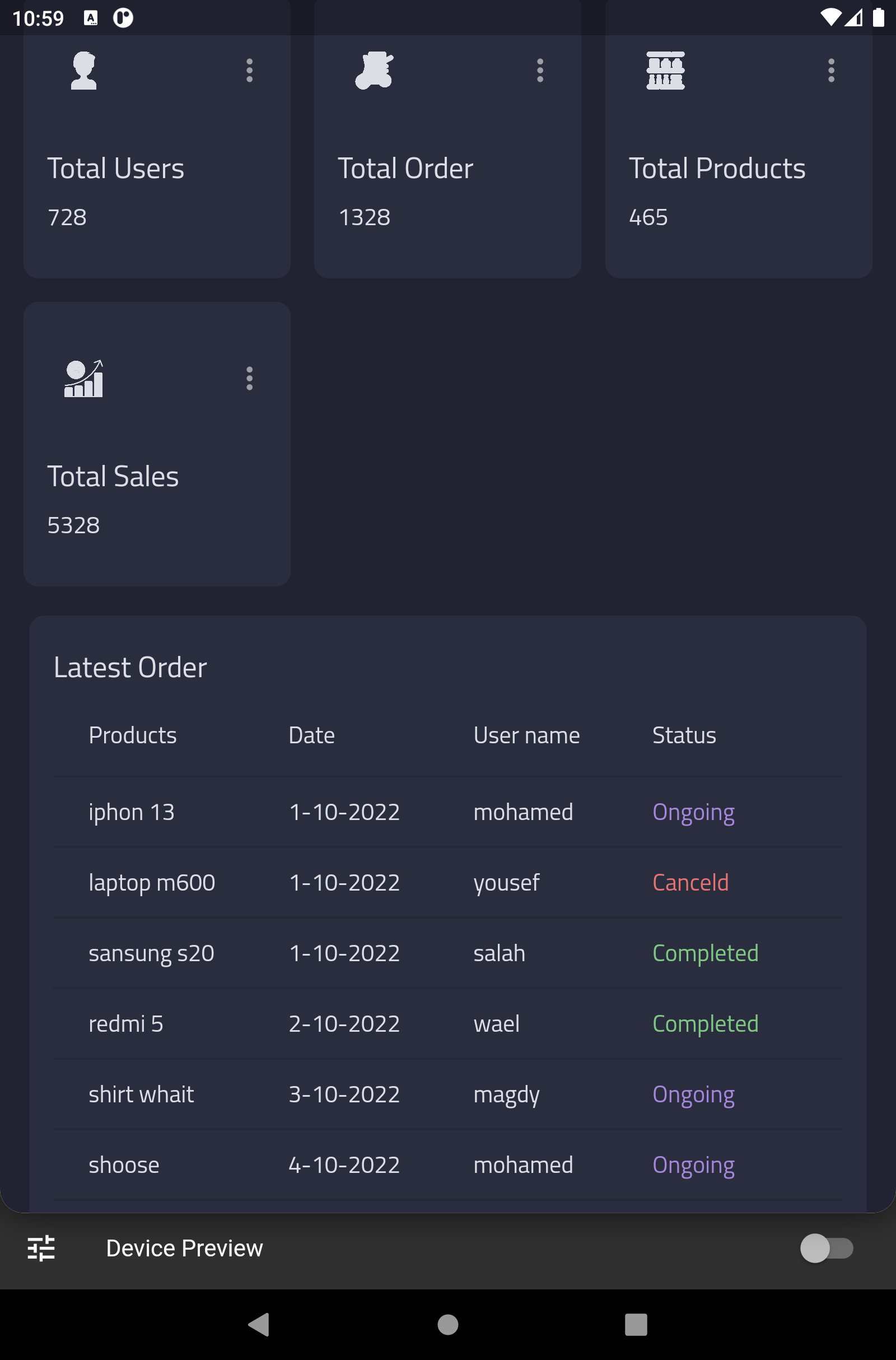Open the Total Order three-dot menu
The height and width of the screenshot is (1360, 896).
[x=540, y=70]
